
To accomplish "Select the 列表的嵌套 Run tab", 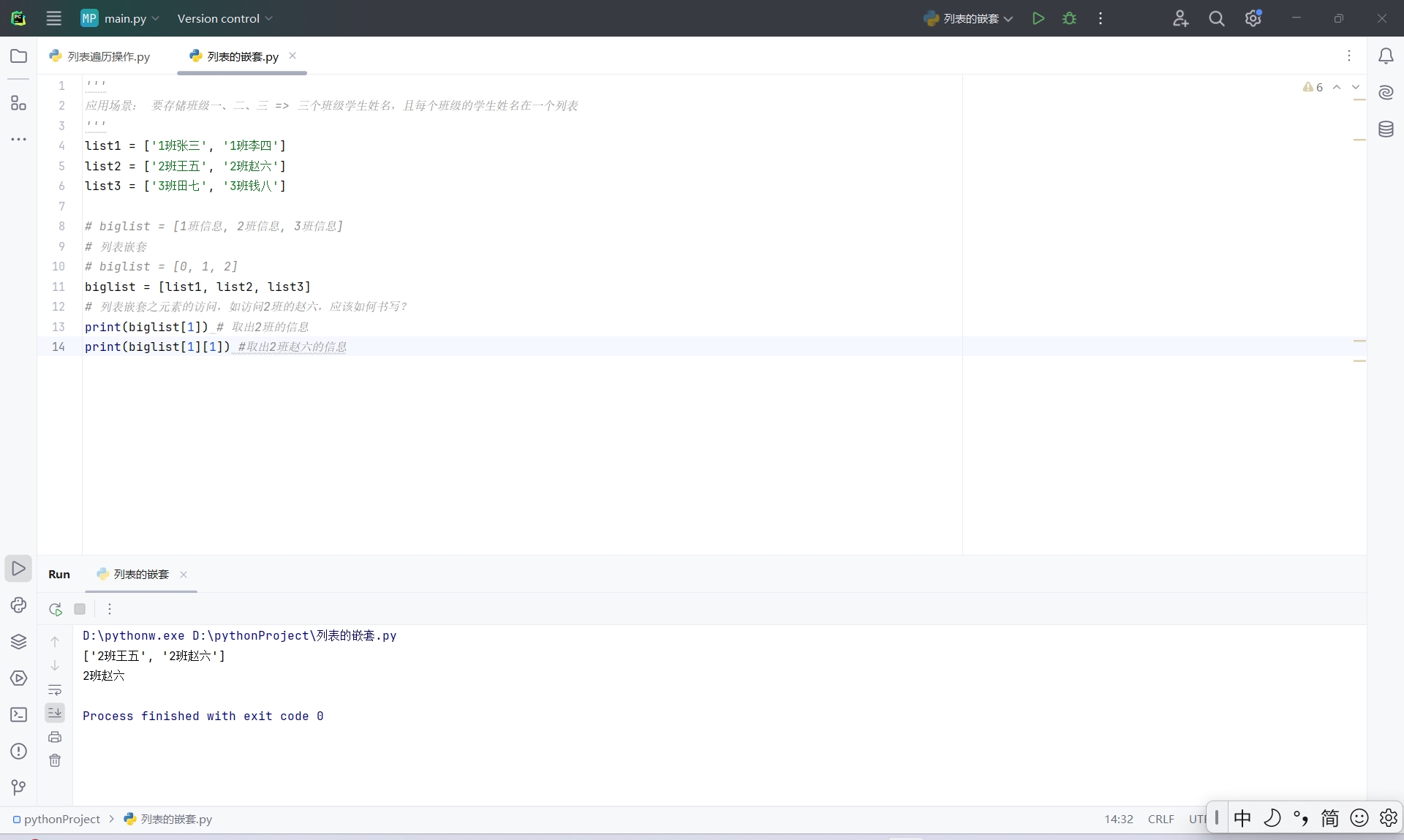I will 140,575.
